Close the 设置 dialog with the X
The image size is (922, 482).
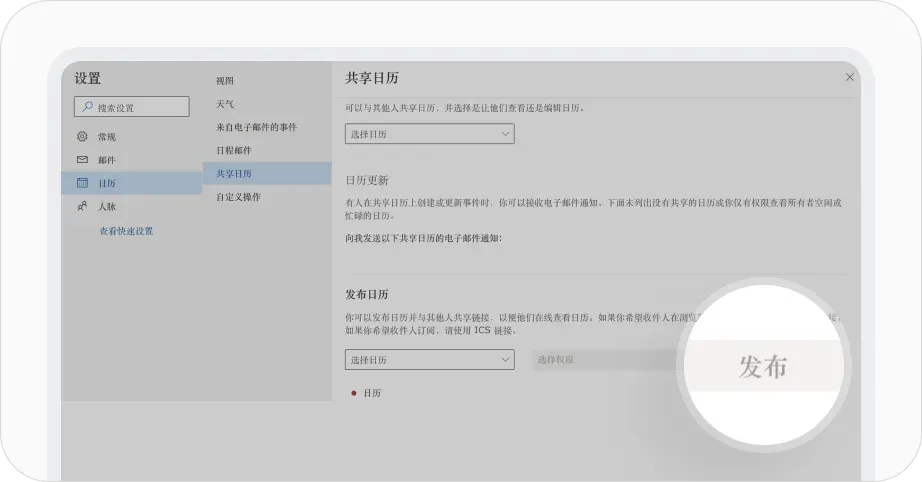850,77
